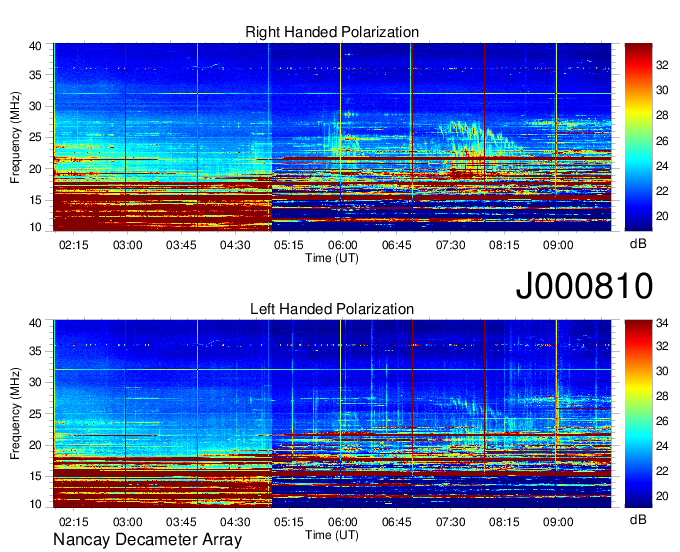680x552 pixels.
Task: Click 28 dB label on Right Handed color bar
Action: click(662, 115)
